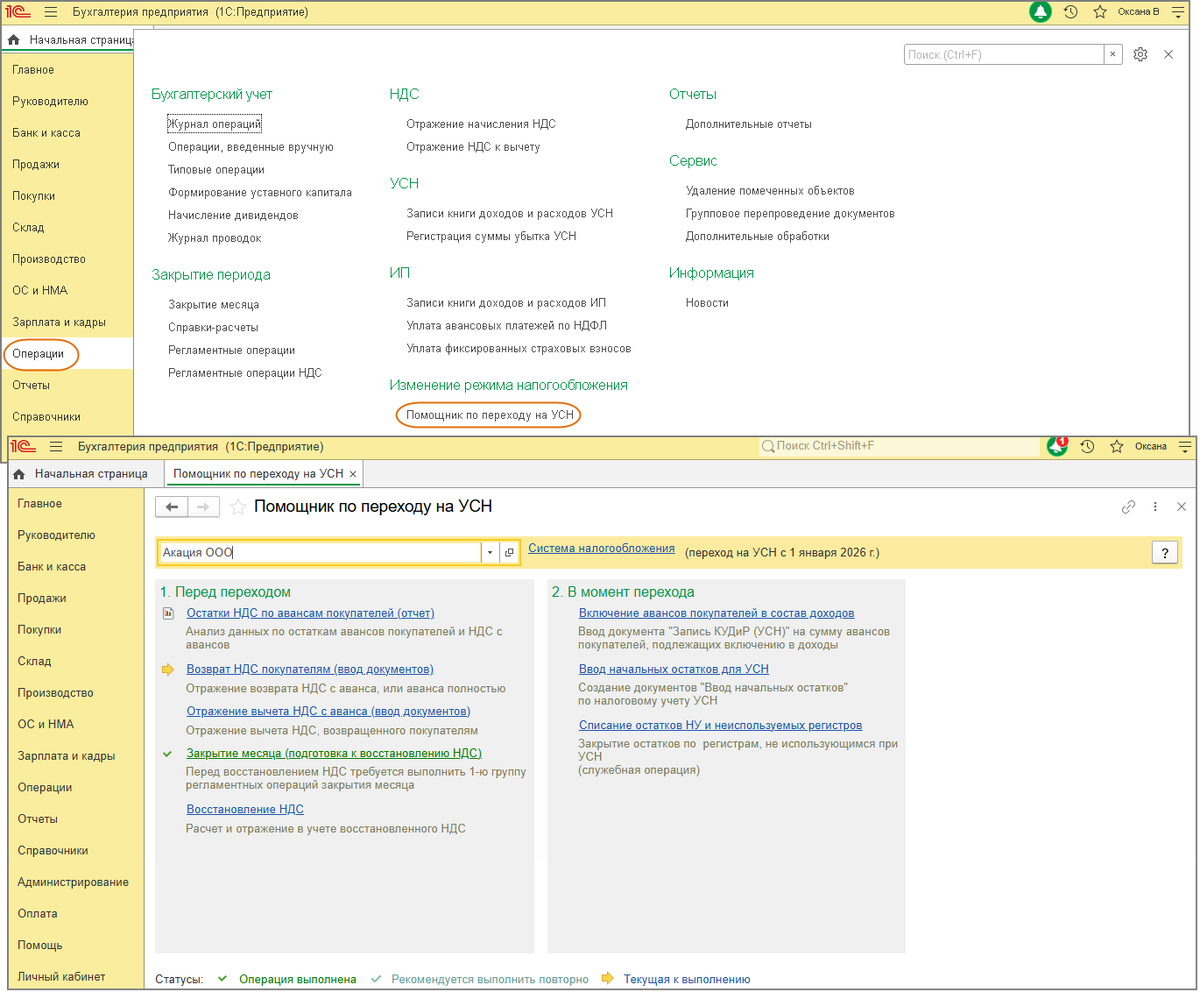Open the Система налогообложения link

pos(602,549)
